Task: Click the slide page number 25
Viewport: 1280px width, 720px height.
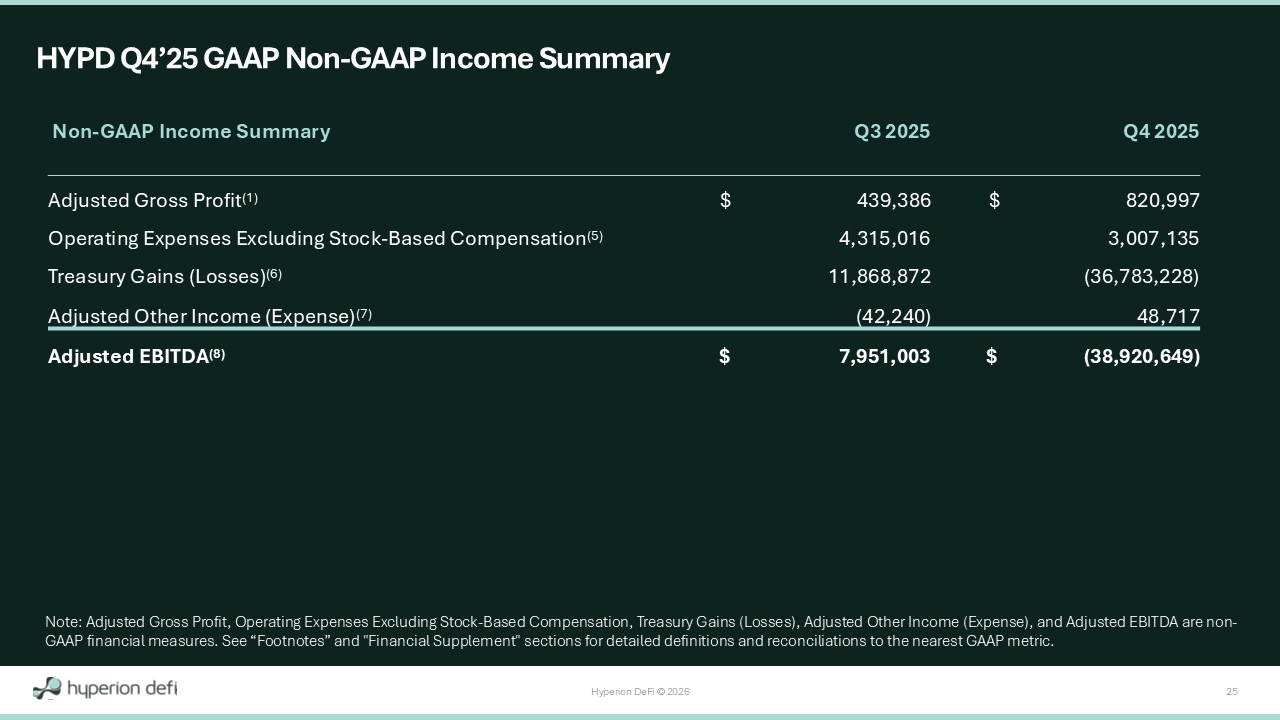Action: tap(1232, 692)
